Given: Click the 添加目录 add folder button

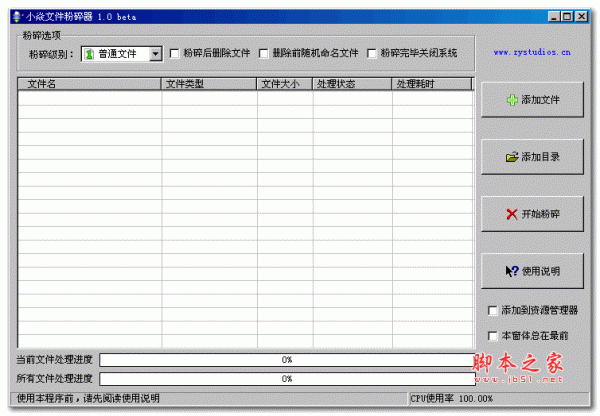Looking at the screenshot, I should [532, 157].
